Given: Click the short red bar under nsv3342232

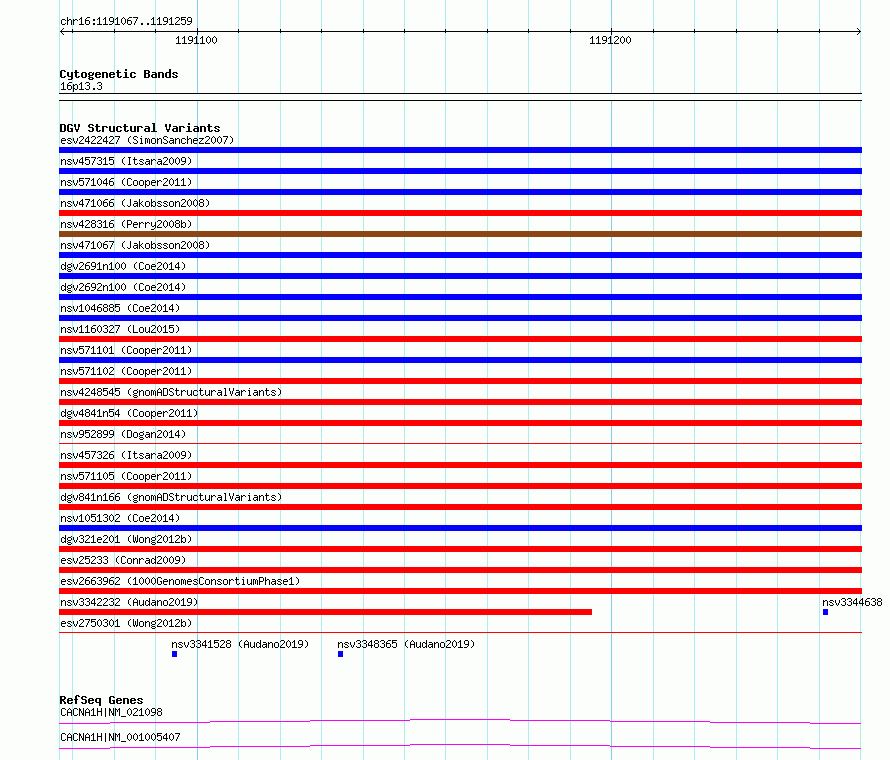Looking at the screenshot, I should coord(325,612).
